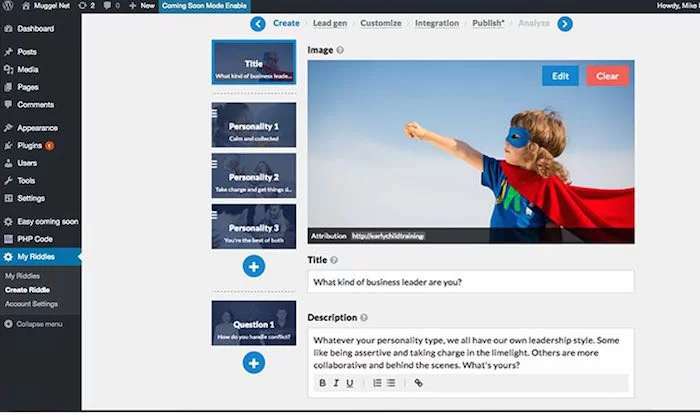Click the Personality 1 reorder handle
This screenshot has width=700, height=415.
[x=214, y=114]
